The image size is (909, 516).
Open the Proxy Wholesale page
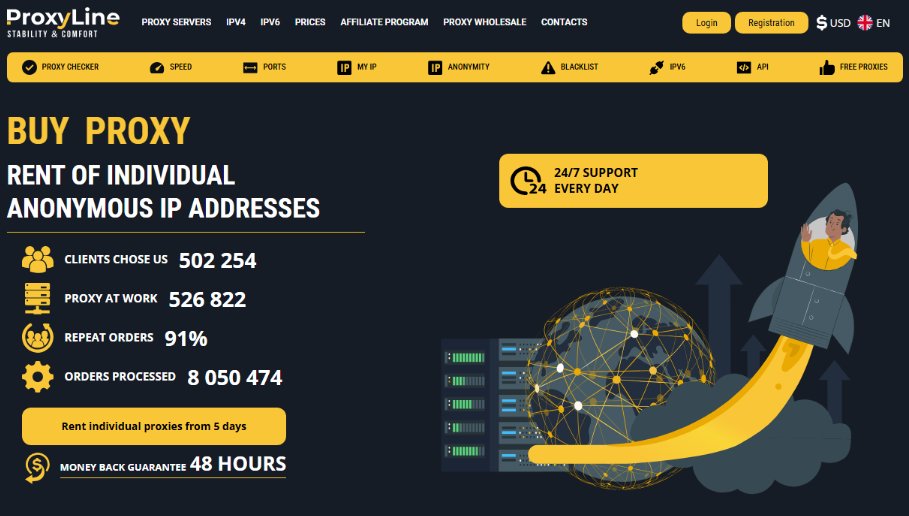point(485,22)
